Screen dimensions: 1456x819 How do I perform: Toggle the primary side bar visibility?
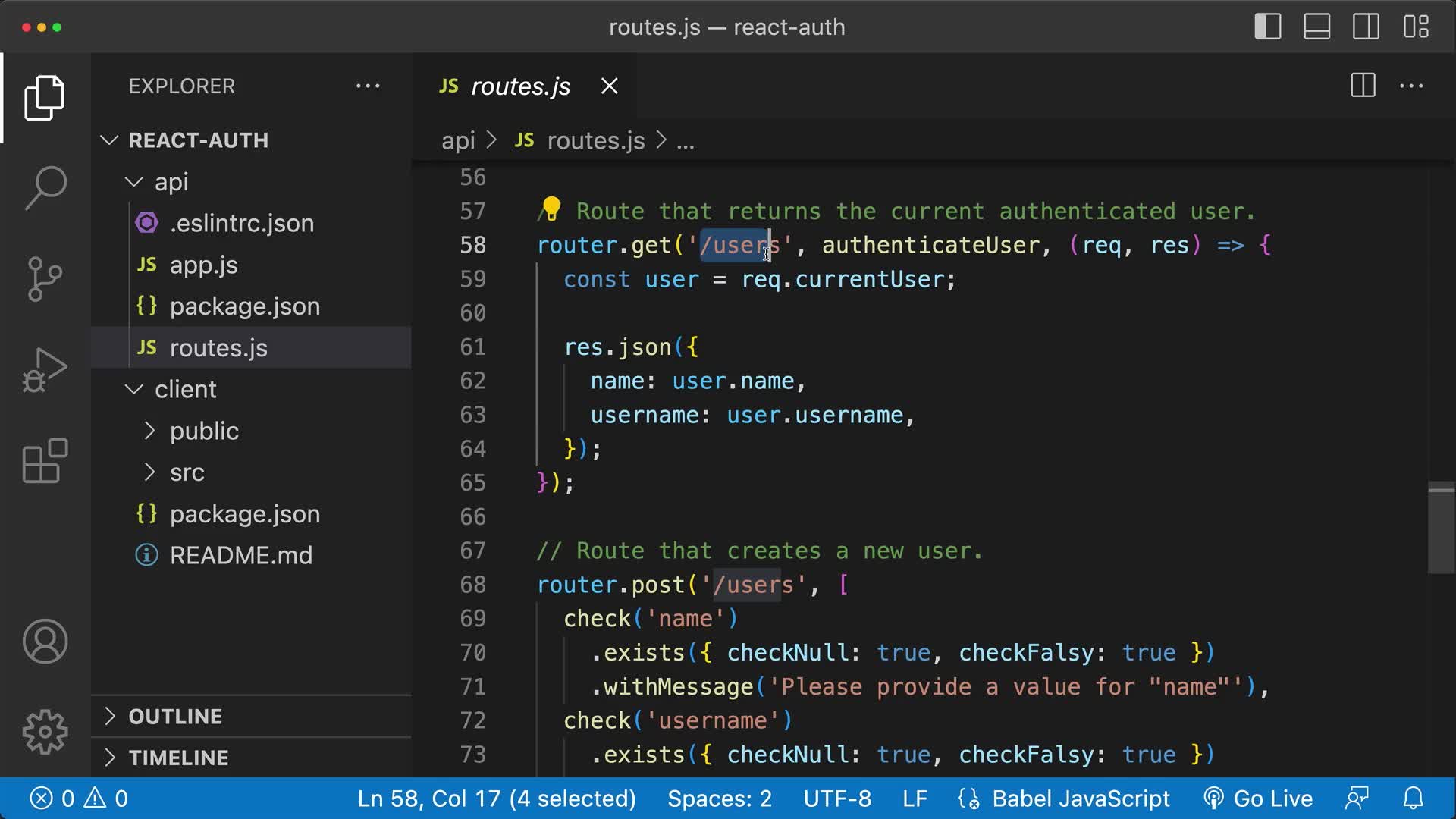(1267, 27)
